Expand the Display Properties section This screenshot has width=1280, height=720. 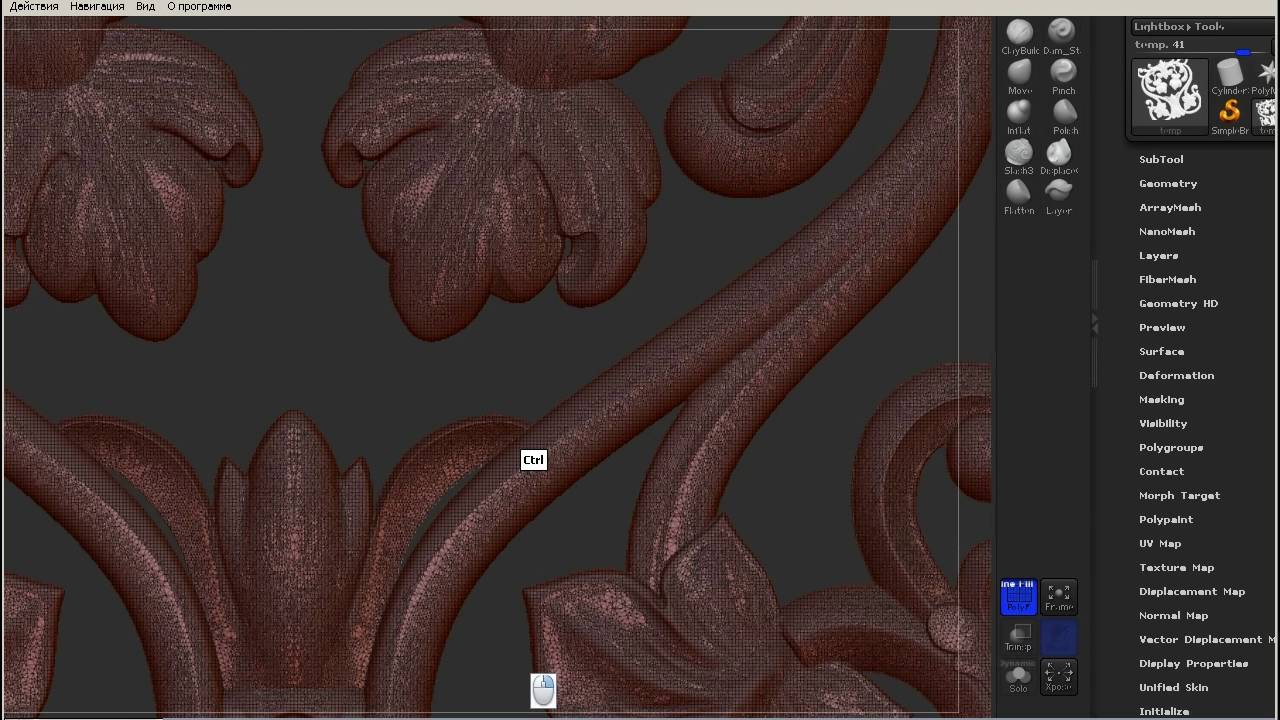[x=1193, y=664]
